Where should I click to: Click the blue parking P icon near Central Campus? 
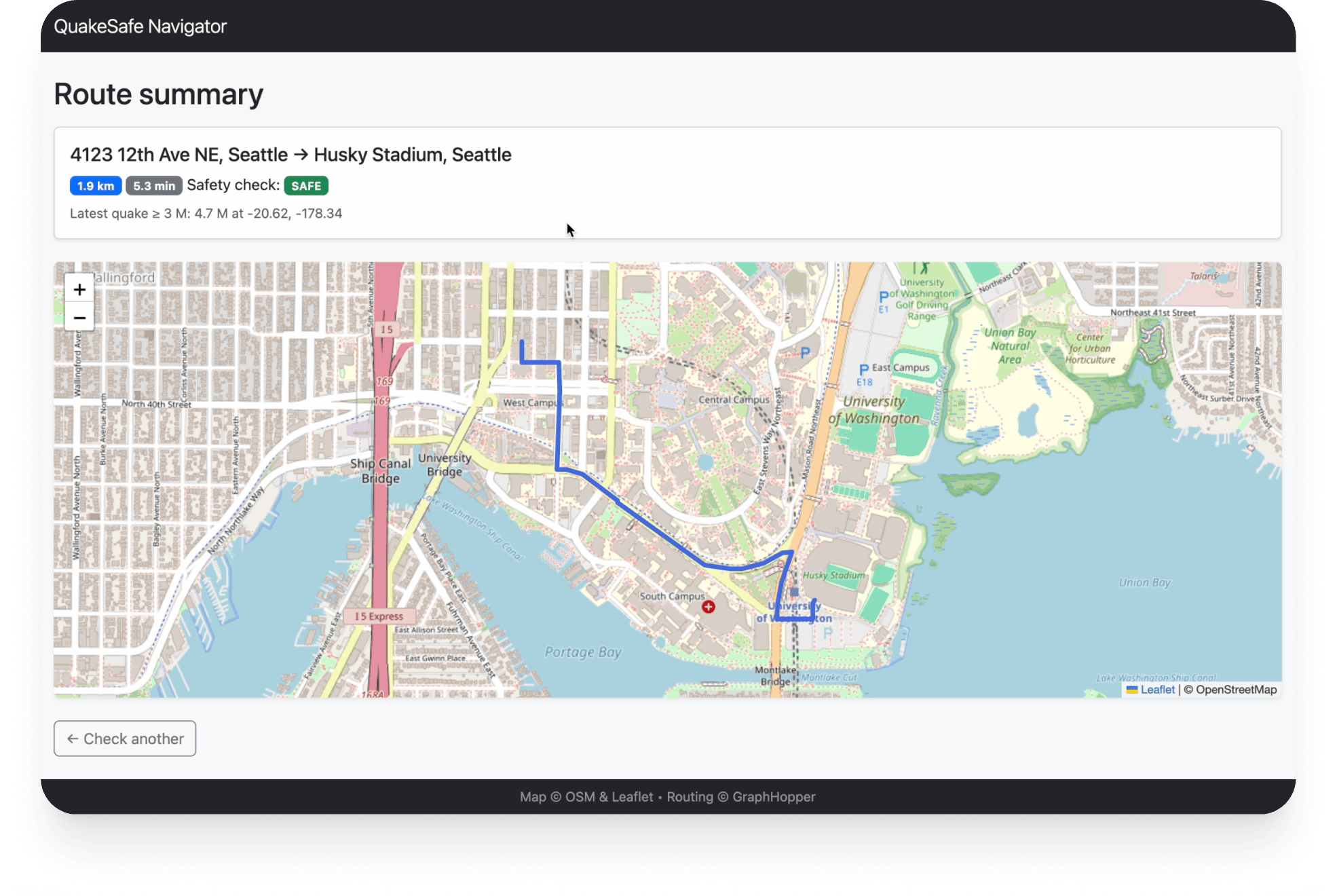(805, 352)
